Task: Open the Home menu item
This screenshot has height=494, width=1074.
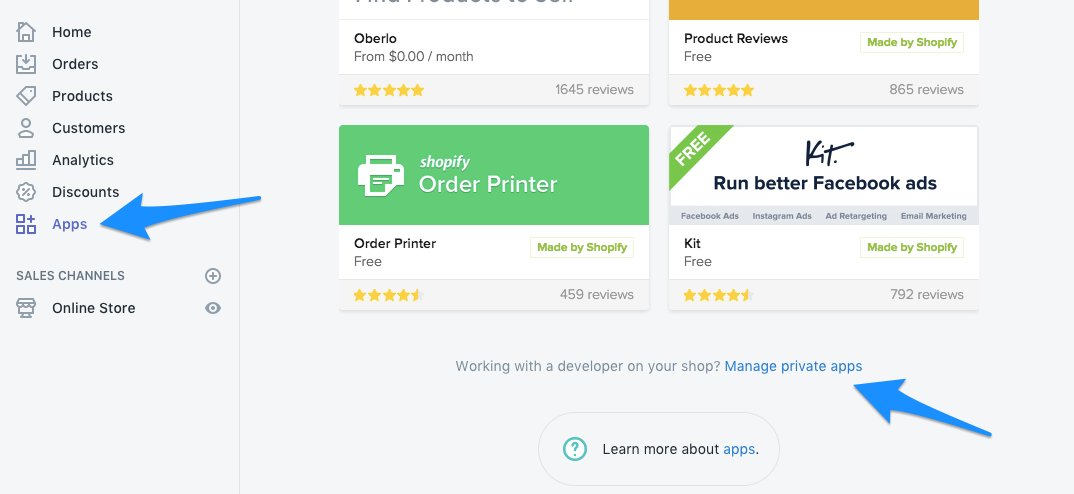Action: (x=71, y=32)
